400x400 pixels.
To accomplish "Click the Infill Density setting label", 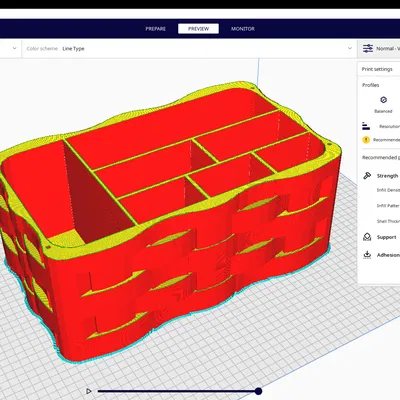I will pos(388,190).
